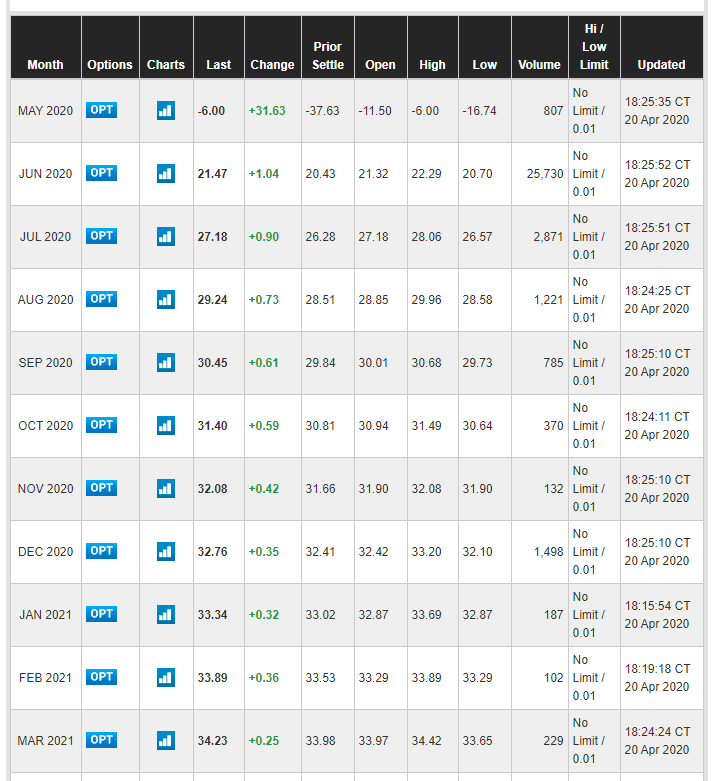Click the OPT button for JUL 2020
This screenshot has height=781, width=711.
102,236
